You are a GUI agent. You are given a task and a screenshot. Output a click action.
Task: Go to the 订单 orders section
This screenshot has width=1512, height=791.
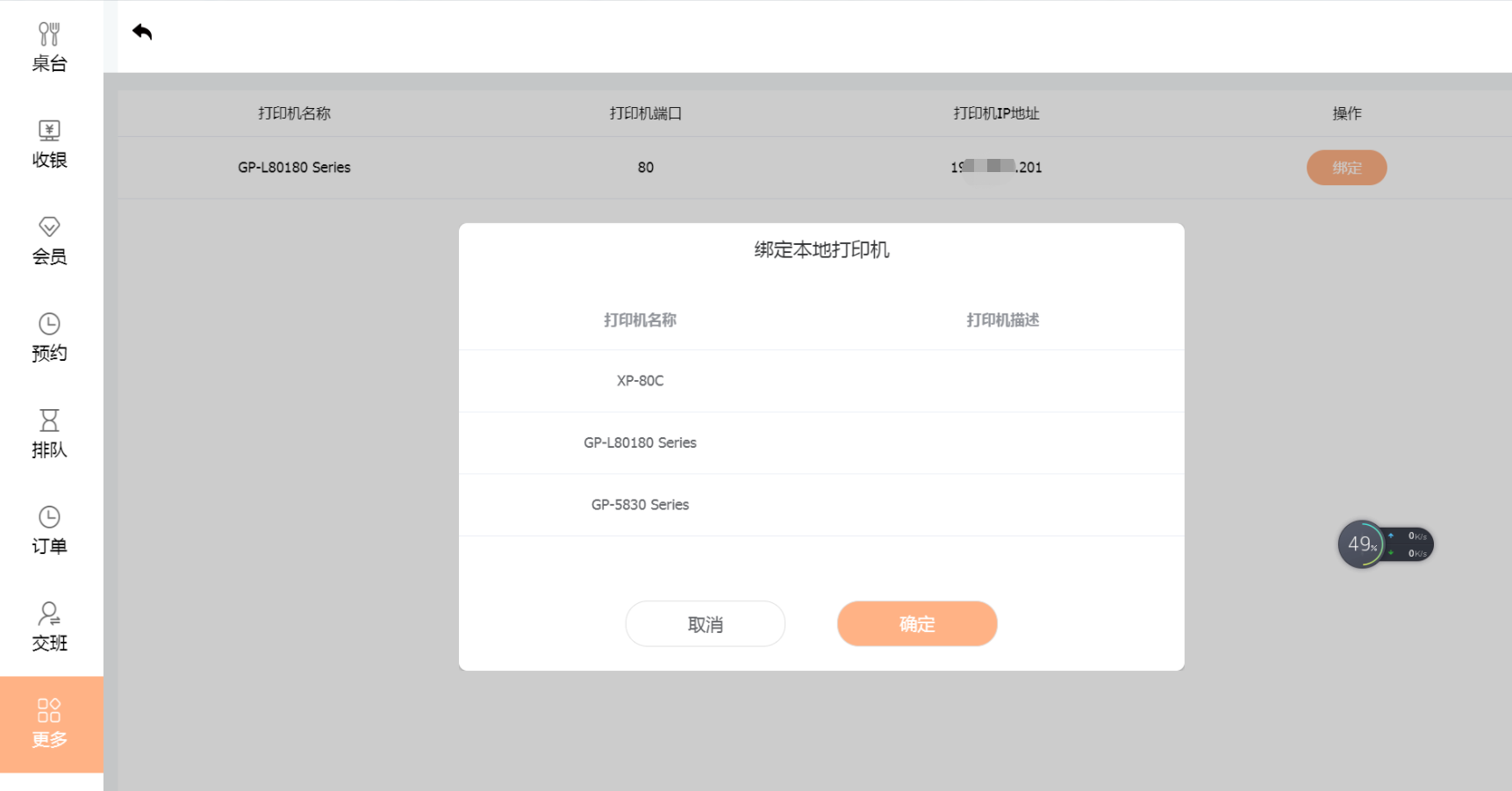click(x=50, y=531)
